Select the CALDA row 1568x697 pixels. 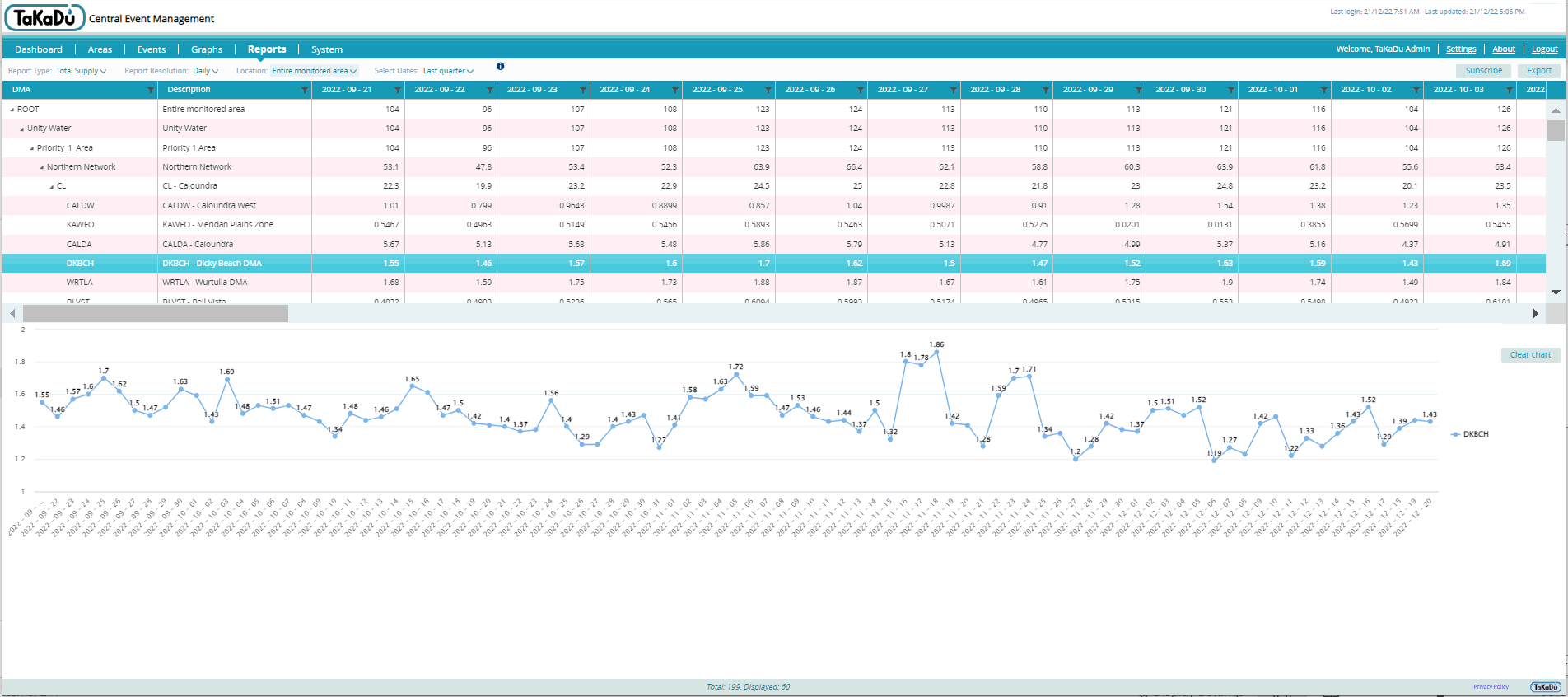774,245
